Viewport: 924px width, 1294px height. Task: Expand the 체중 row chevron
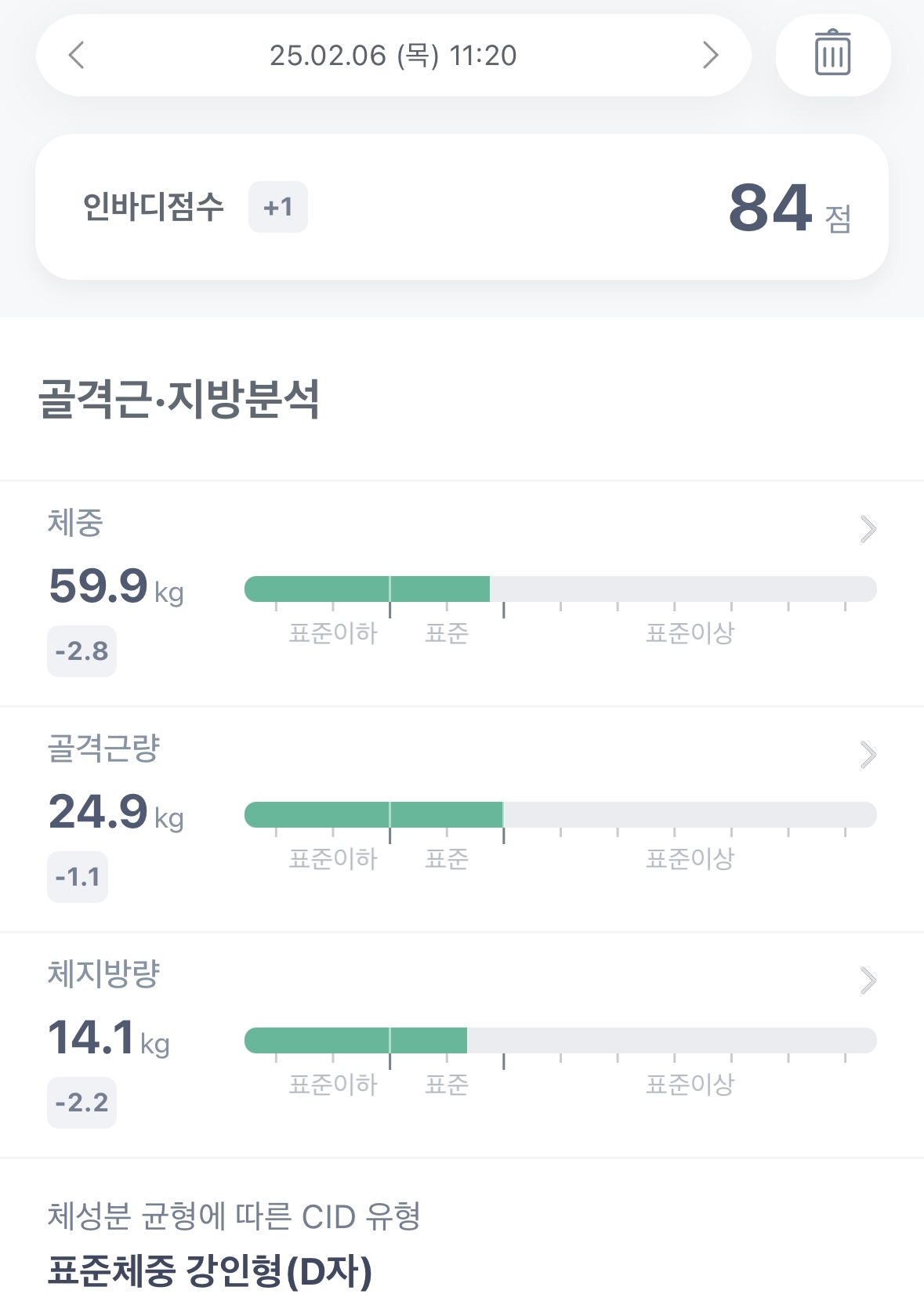(868, 529)
